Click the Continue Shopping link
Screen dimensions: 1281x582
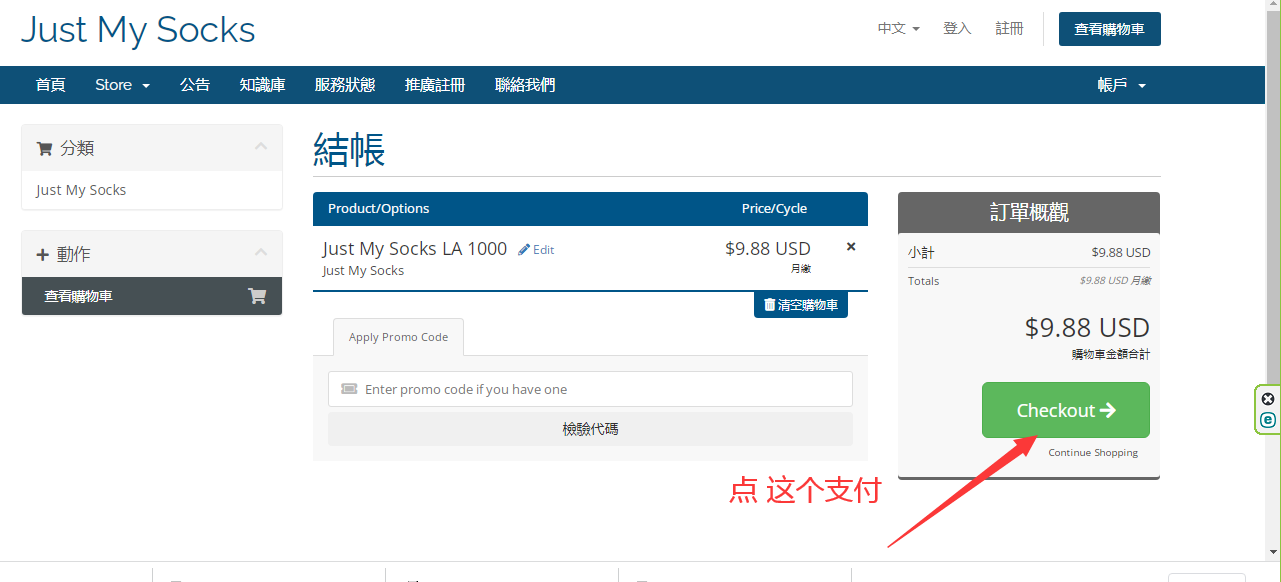[1092, 452]
